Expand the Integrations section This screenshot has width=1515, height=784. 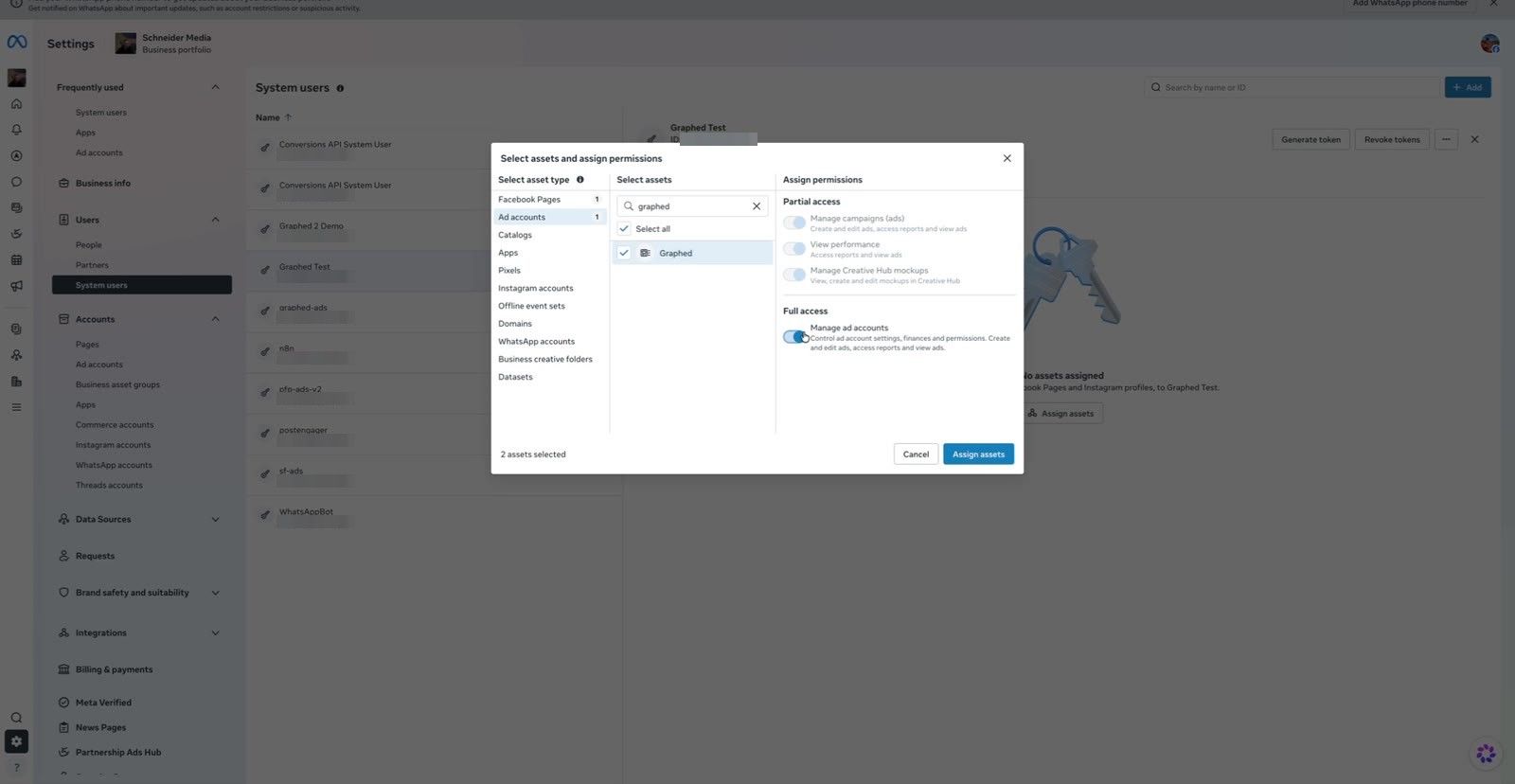(215, 633)
